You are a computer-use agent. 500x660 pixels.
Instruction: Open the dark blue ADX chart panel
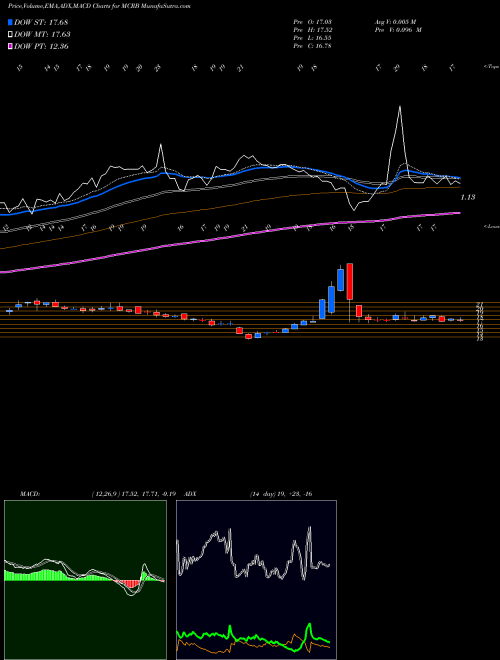[x=256, y=580]
